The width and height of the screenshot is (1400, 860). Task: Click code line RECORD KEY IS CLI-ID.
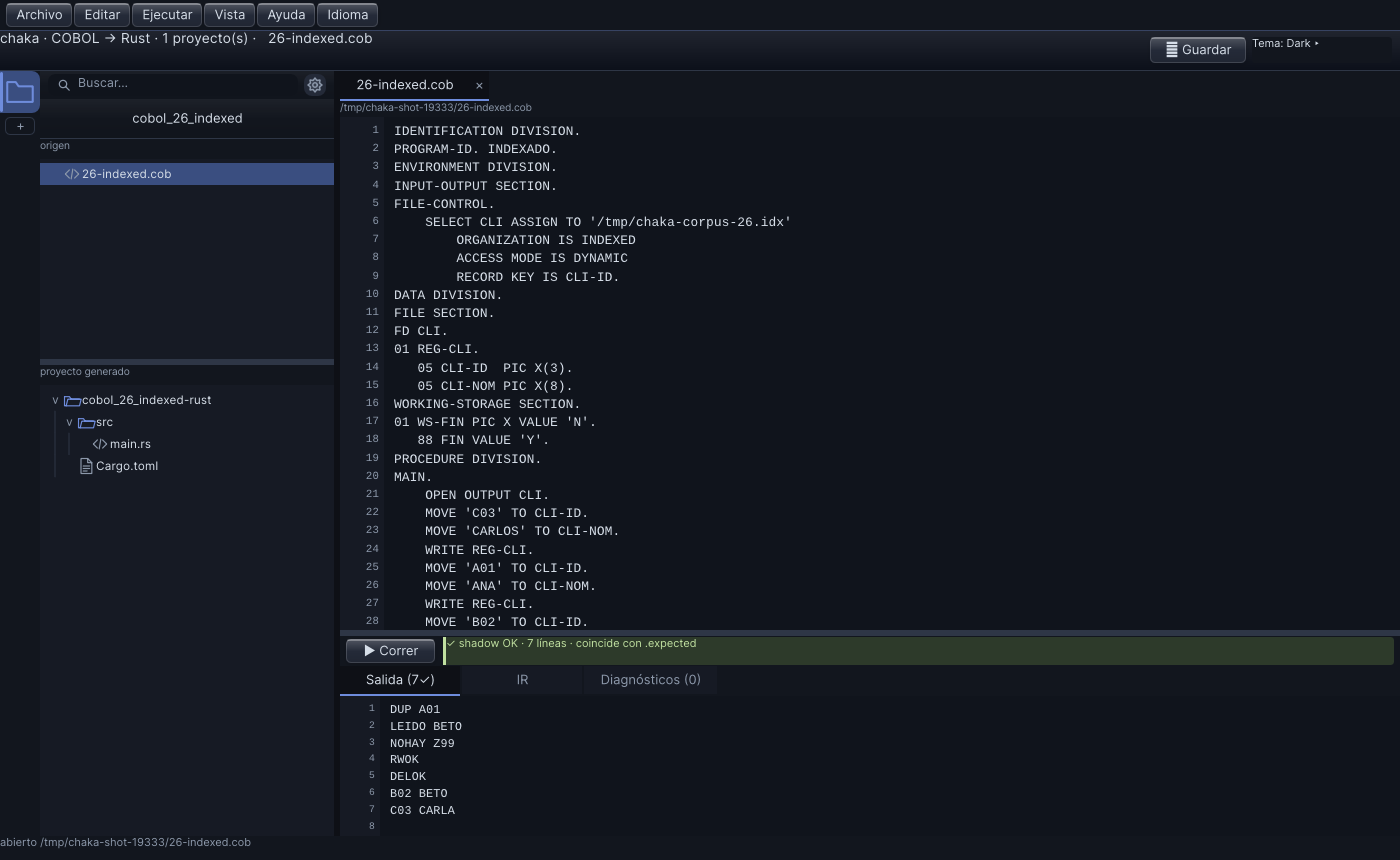[x=538, y=277]
